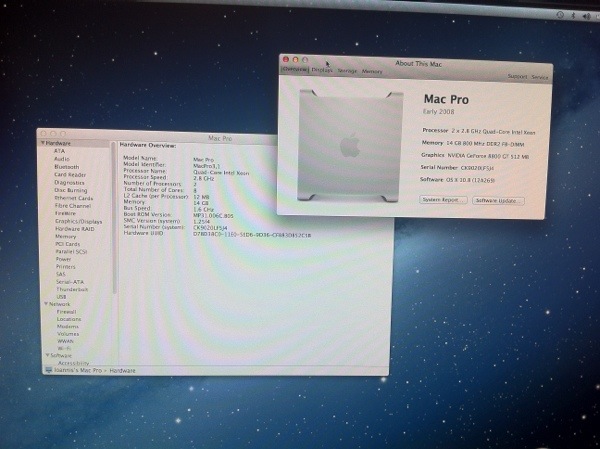Click the volume icon in menu bar
The height and width of the screenshot is (449, 600).
pos(587,16)
